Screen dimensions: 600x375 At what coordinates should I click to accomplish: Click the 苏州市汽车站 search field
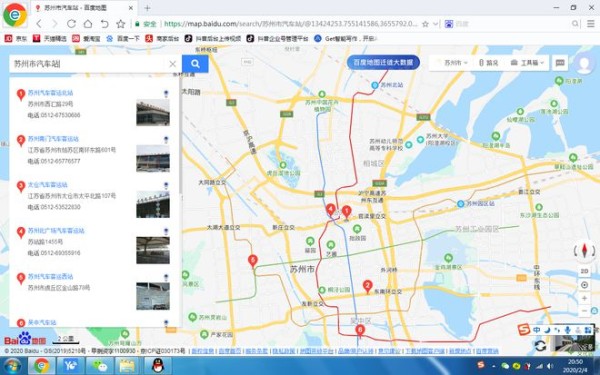pos(88,64)
